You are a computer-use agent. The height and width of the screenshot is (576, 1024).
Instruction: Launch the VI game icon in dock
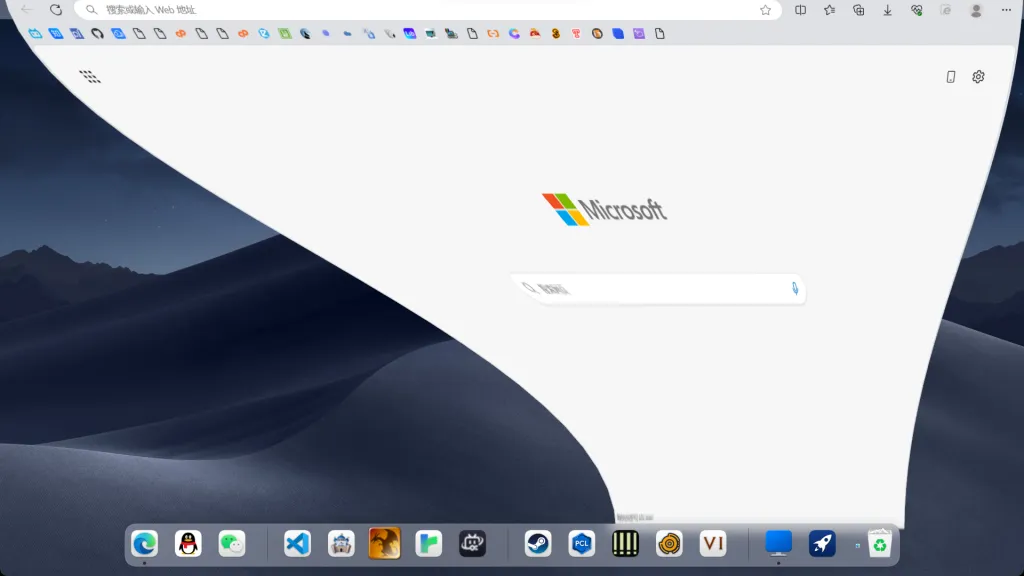(x=713, y=543)
